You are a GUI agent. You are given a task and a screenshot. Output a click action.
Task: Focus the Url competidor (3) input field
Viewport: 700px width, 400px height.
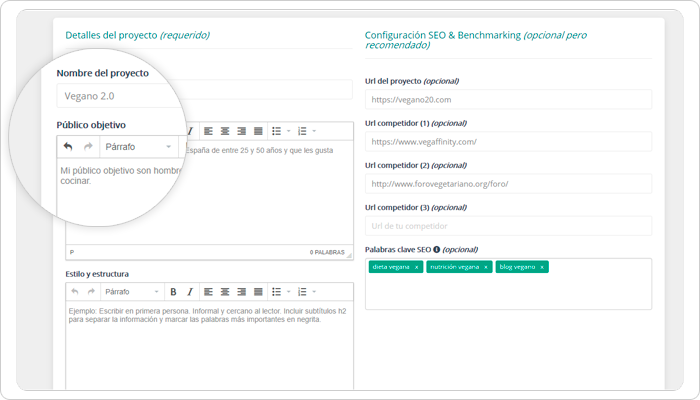508,226
